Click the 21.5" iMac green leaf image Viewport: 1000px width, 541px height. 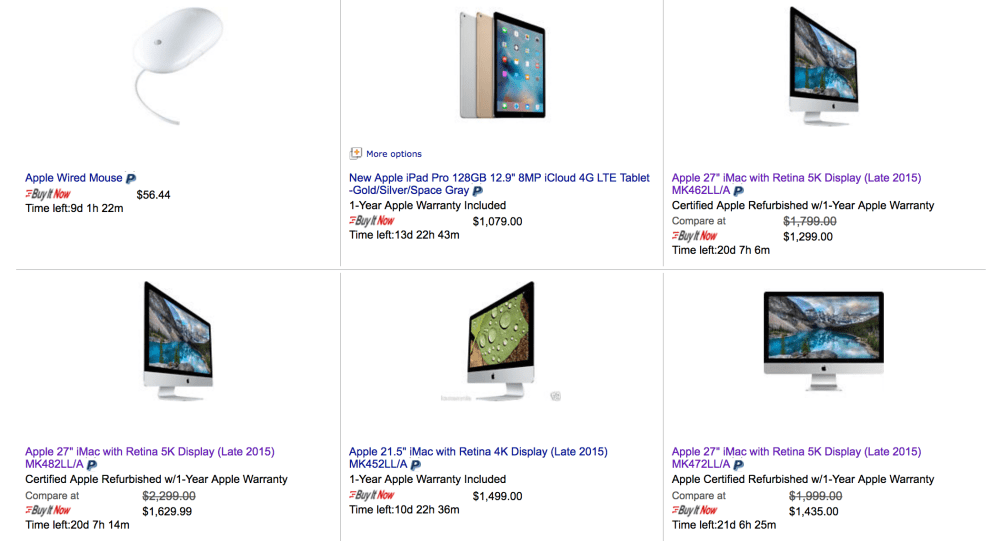(500, 346)
